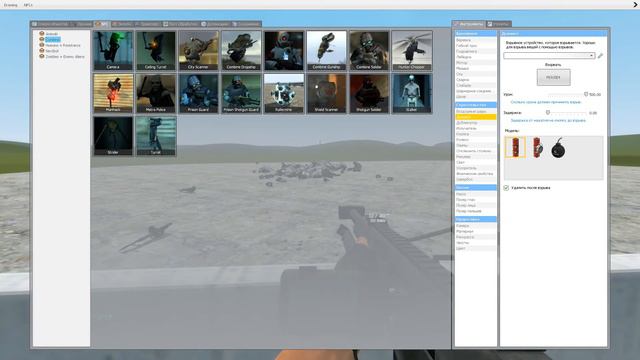640x360 pixels.
Task: Switch to the NPC tab
Action: pyautogui.click(x=102, y=24)
